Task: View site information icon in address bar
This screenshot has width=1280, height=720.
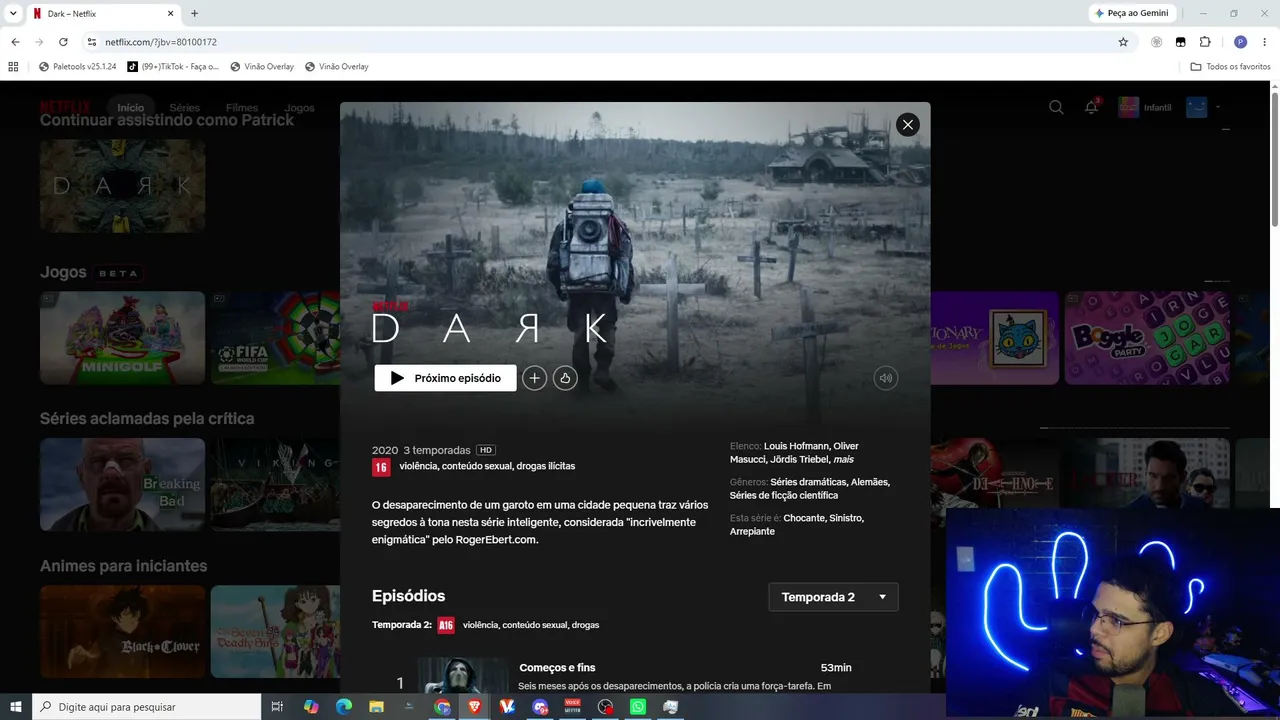Action: [x=91, y=42]
